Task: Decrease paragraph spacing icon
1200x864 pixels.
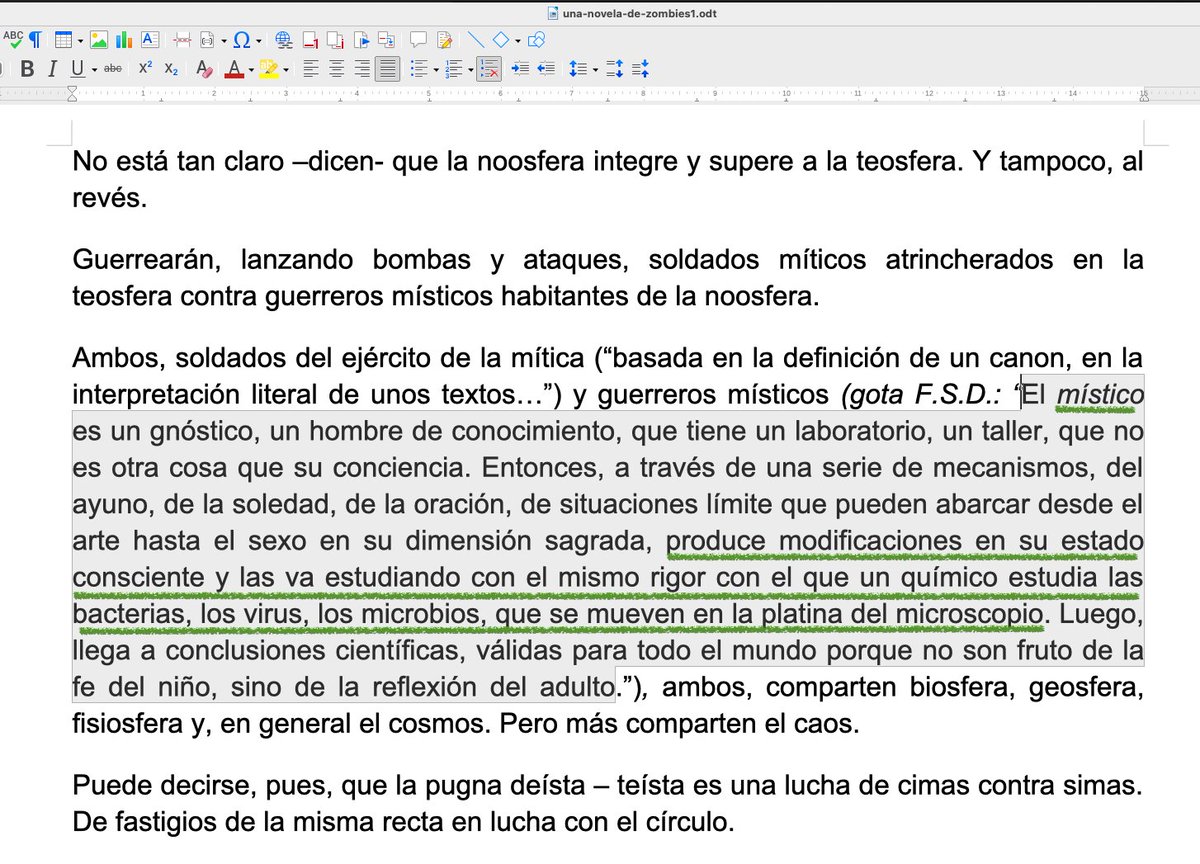Action: pos(641,69)
